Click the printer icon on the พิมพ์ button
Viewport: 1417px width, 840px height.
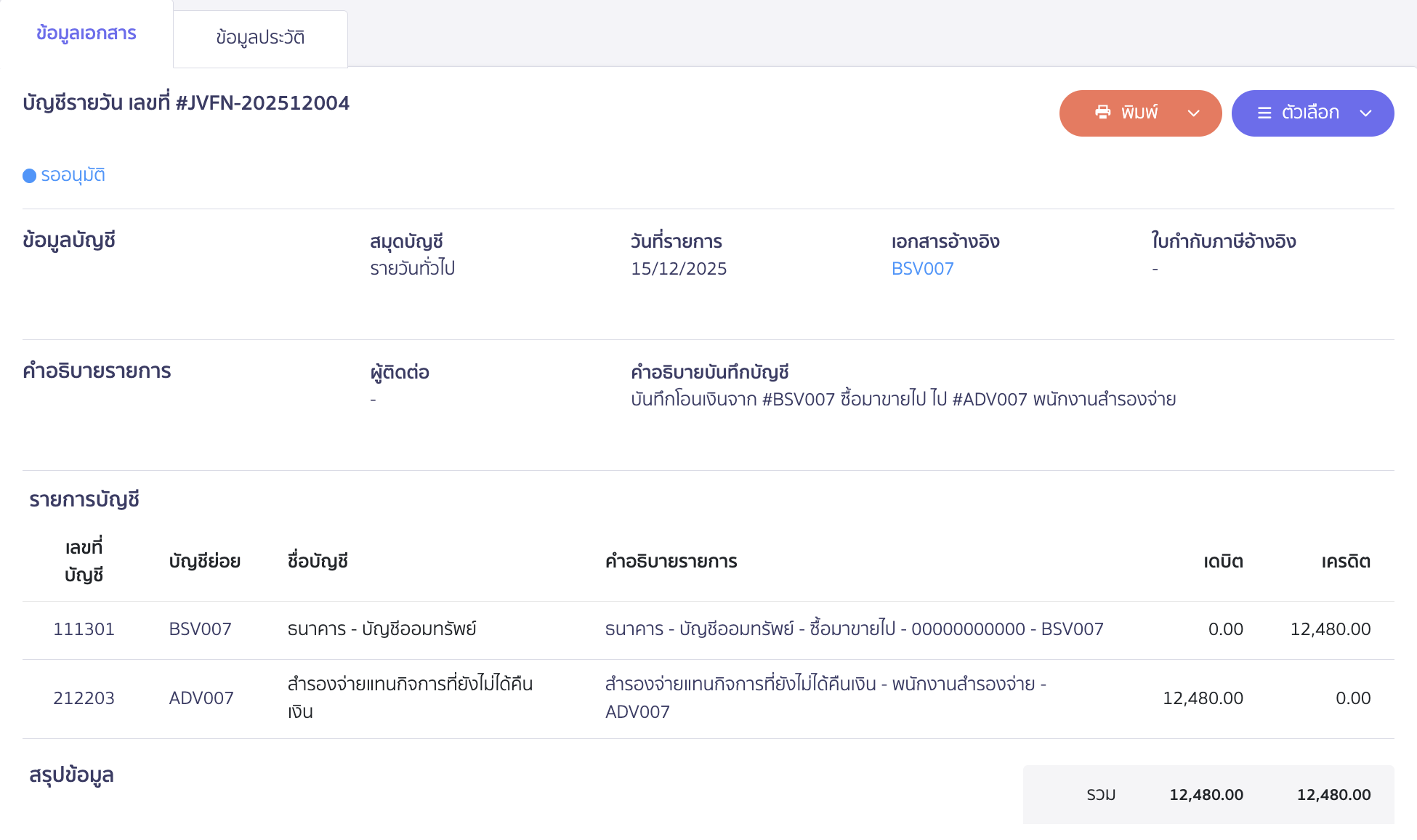[x=1103, y=113]
